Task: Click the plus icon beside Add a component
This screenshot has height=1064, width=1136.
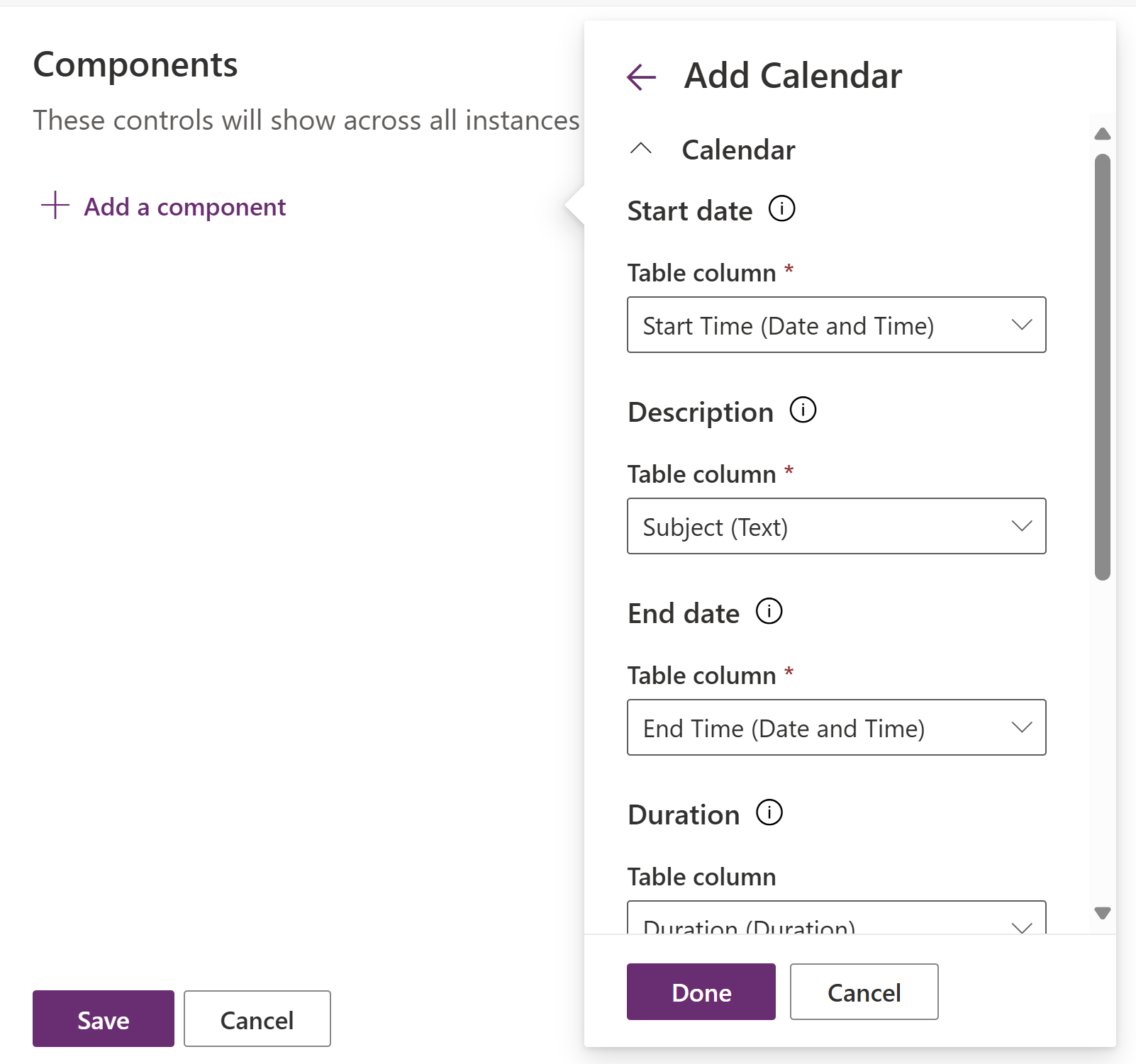Action: point(54,206)
